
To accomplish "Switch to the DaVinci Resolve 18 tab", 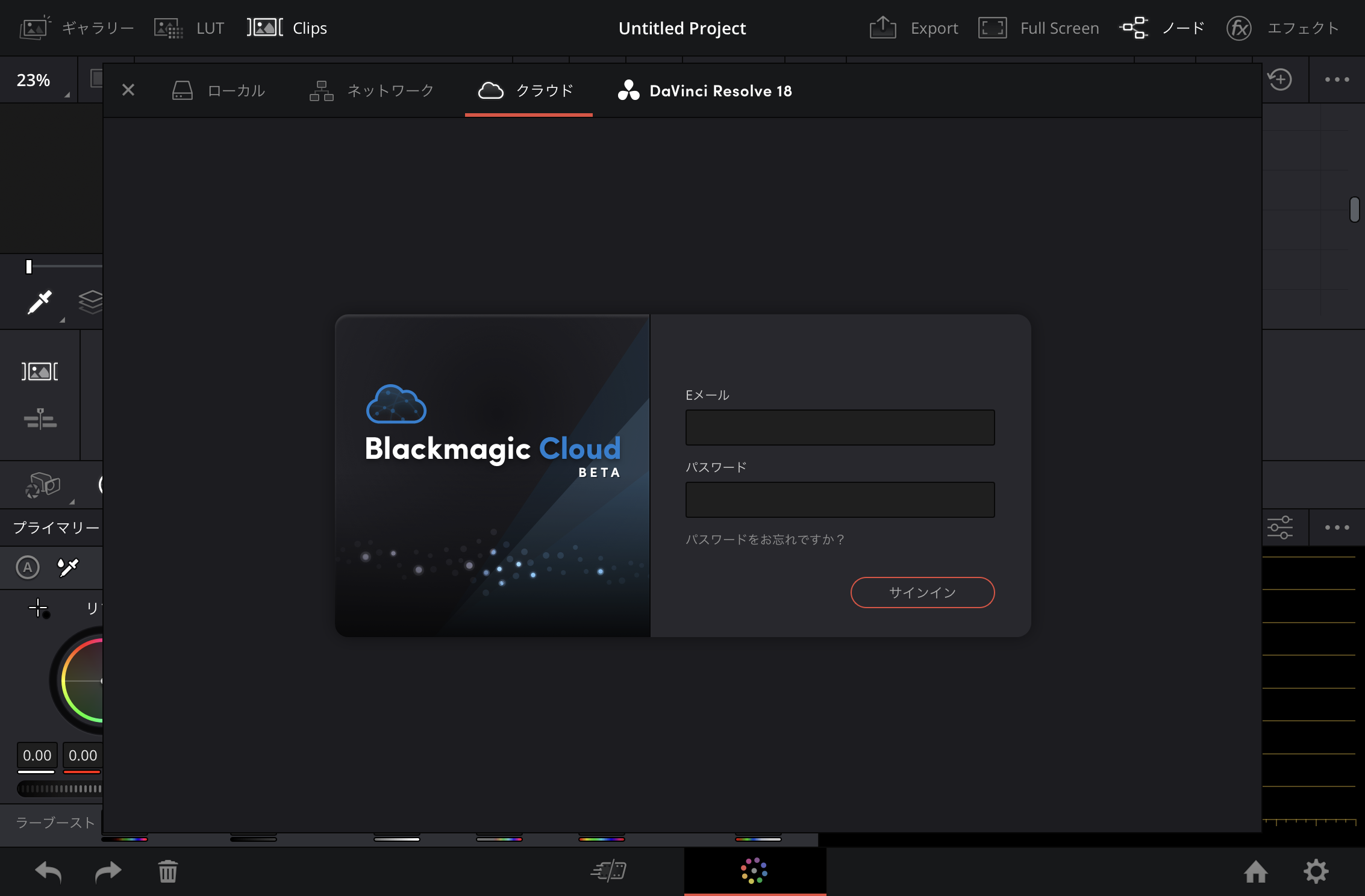I will (704, 90).
